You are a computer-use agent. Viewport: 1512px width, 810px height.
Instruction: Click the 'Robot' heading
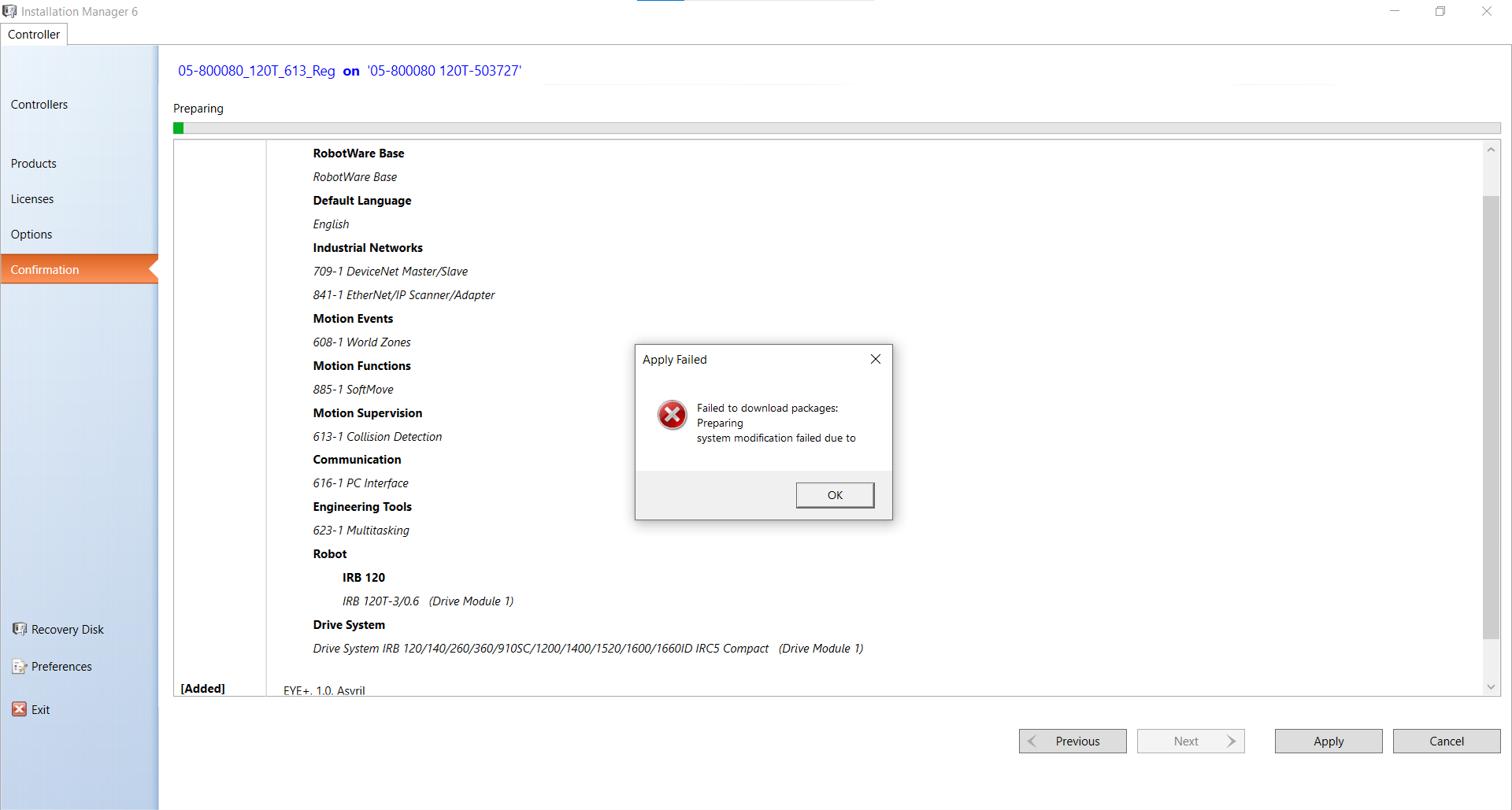click(x=330, y=554)
